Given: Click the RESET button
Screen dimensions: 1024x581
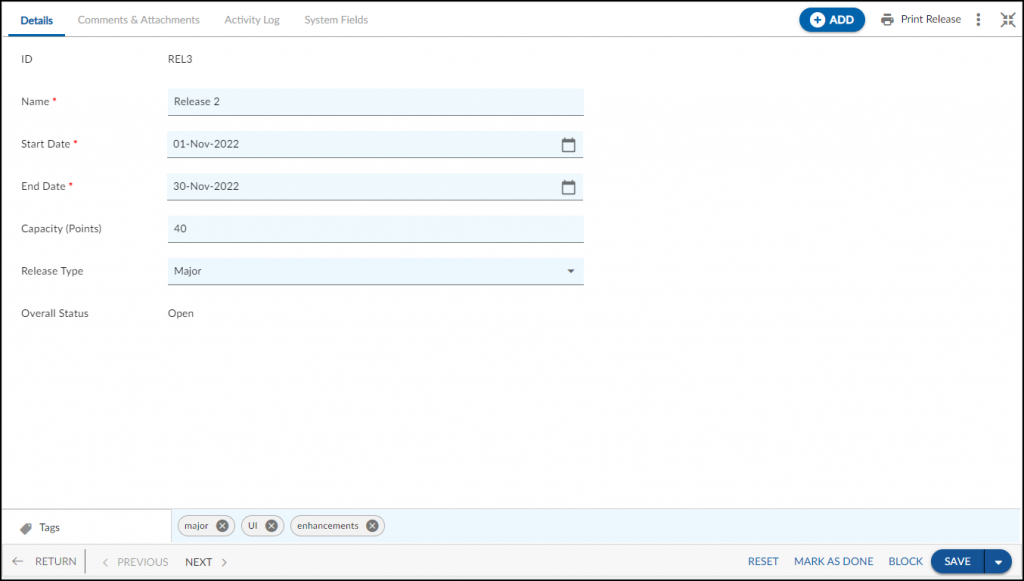Looking at the screenshot, I should point(763,561).
